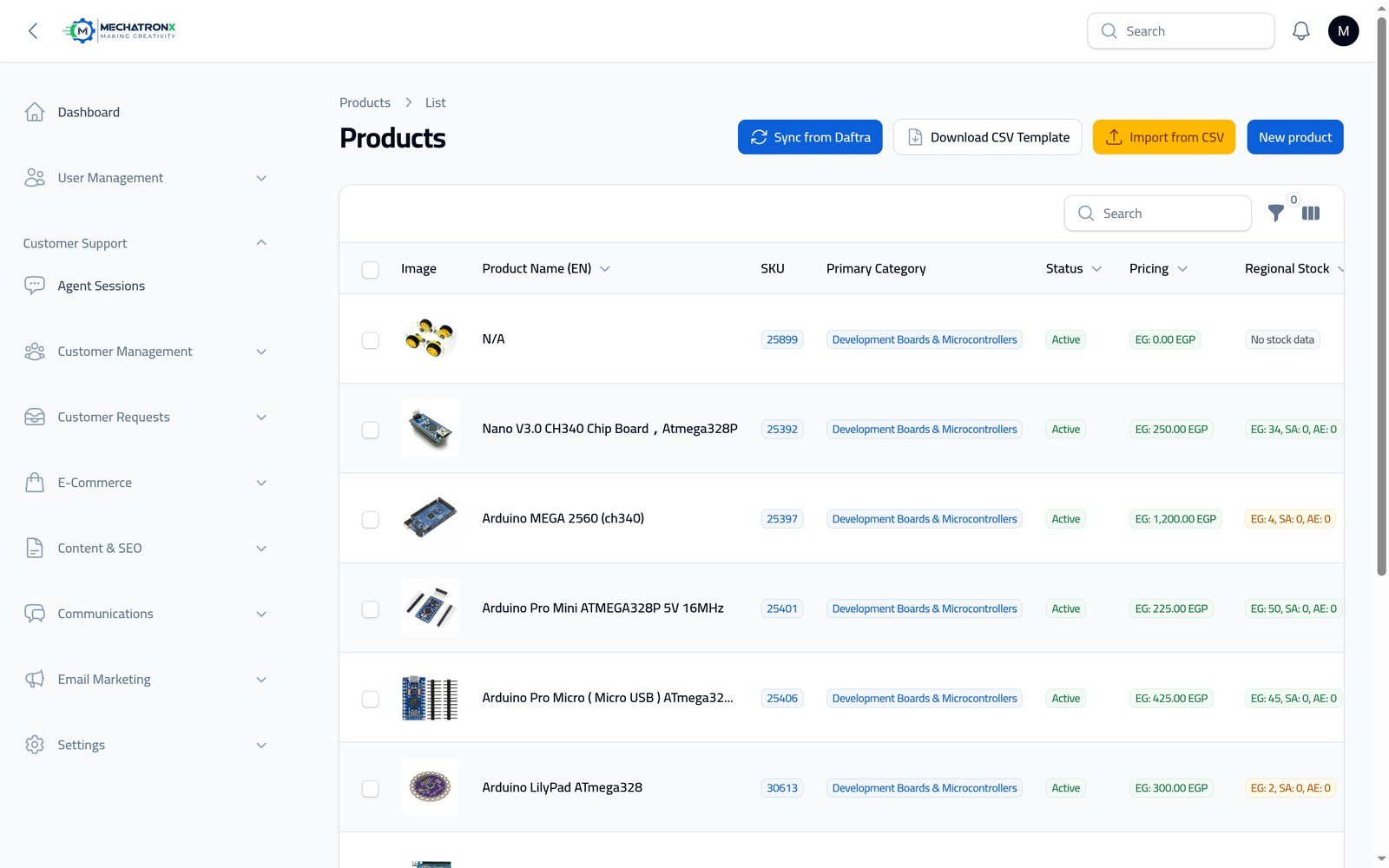Viewport: 1389px width, 868px height.
Task: Click the Agent Sessions chat icon
Action: click(x=35, y=286)
